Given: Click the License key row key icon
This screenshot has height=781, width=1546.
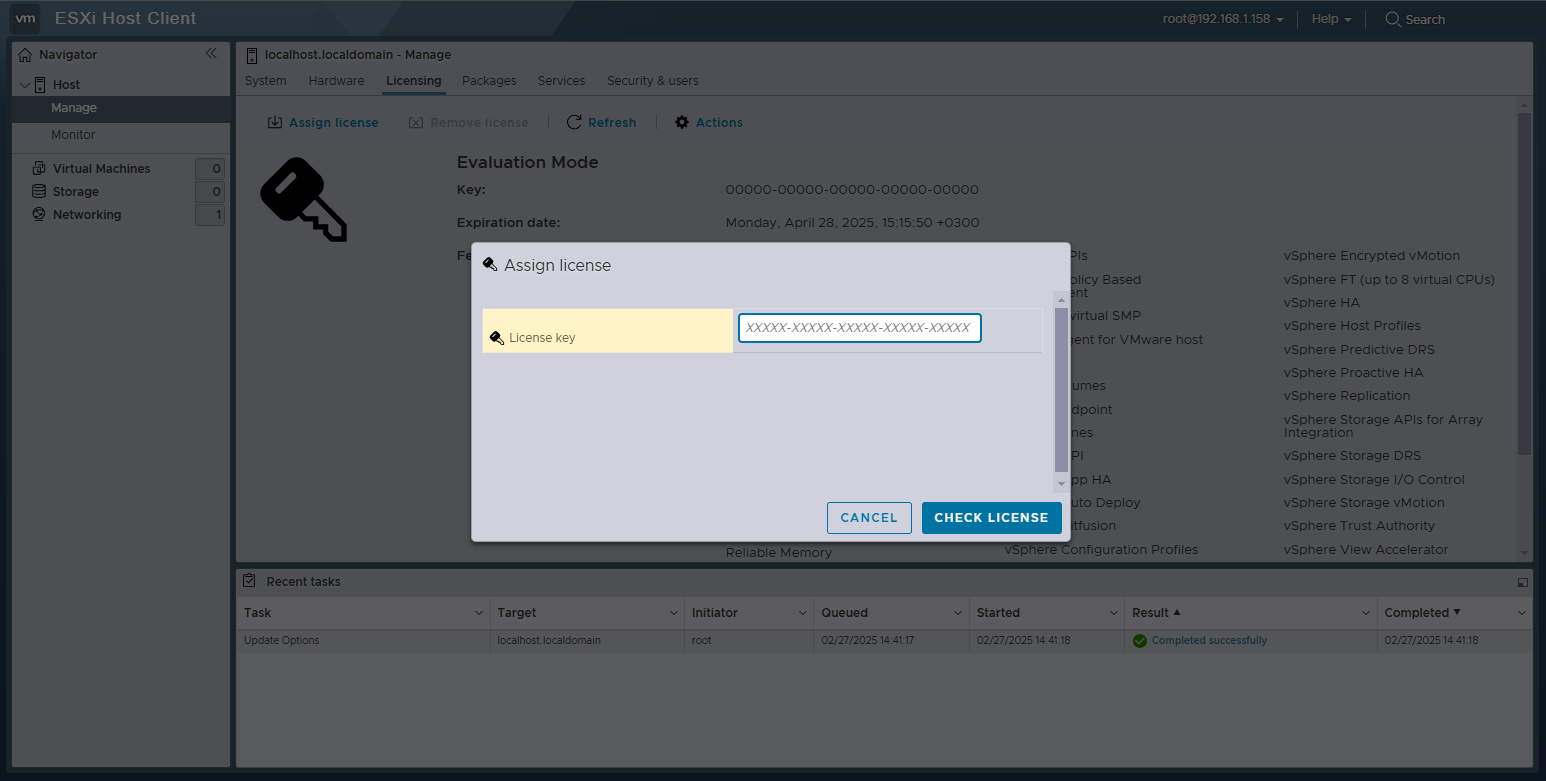Looking at the screenshot, I should (x=497, y=338).
